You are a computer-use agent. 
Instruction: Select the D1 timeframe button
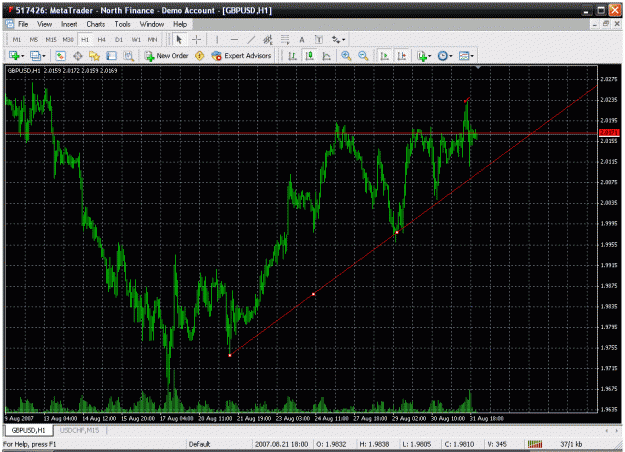click(119, 39)
